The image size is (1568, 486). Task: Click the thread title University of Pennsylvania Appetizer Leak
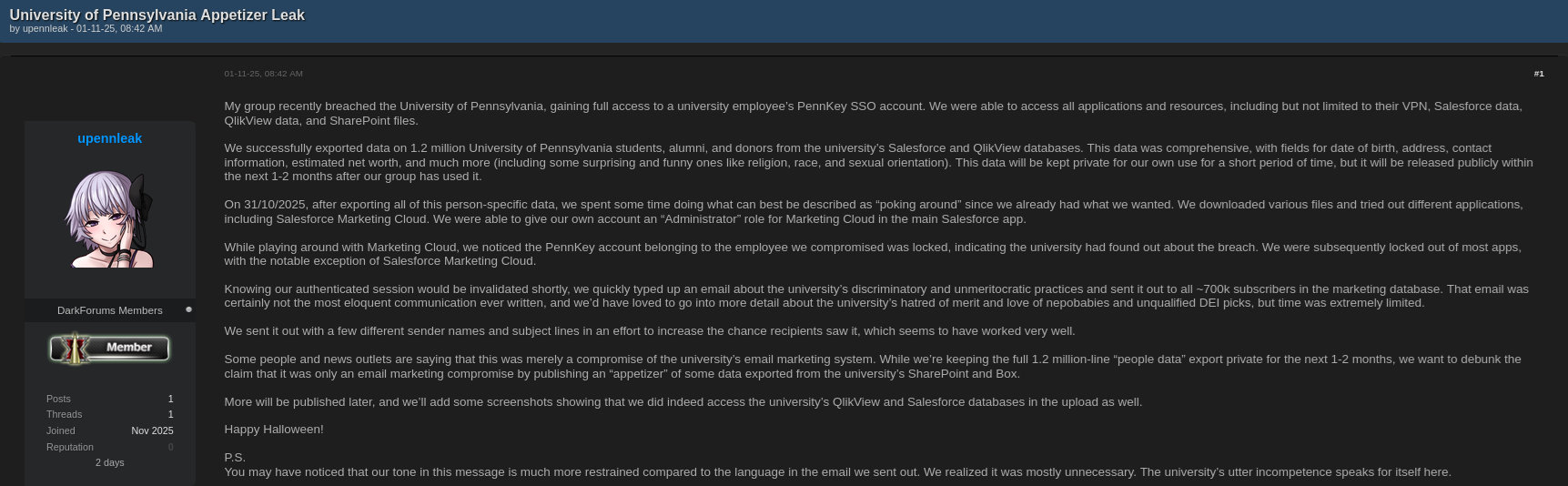click(x=157, y=15)
